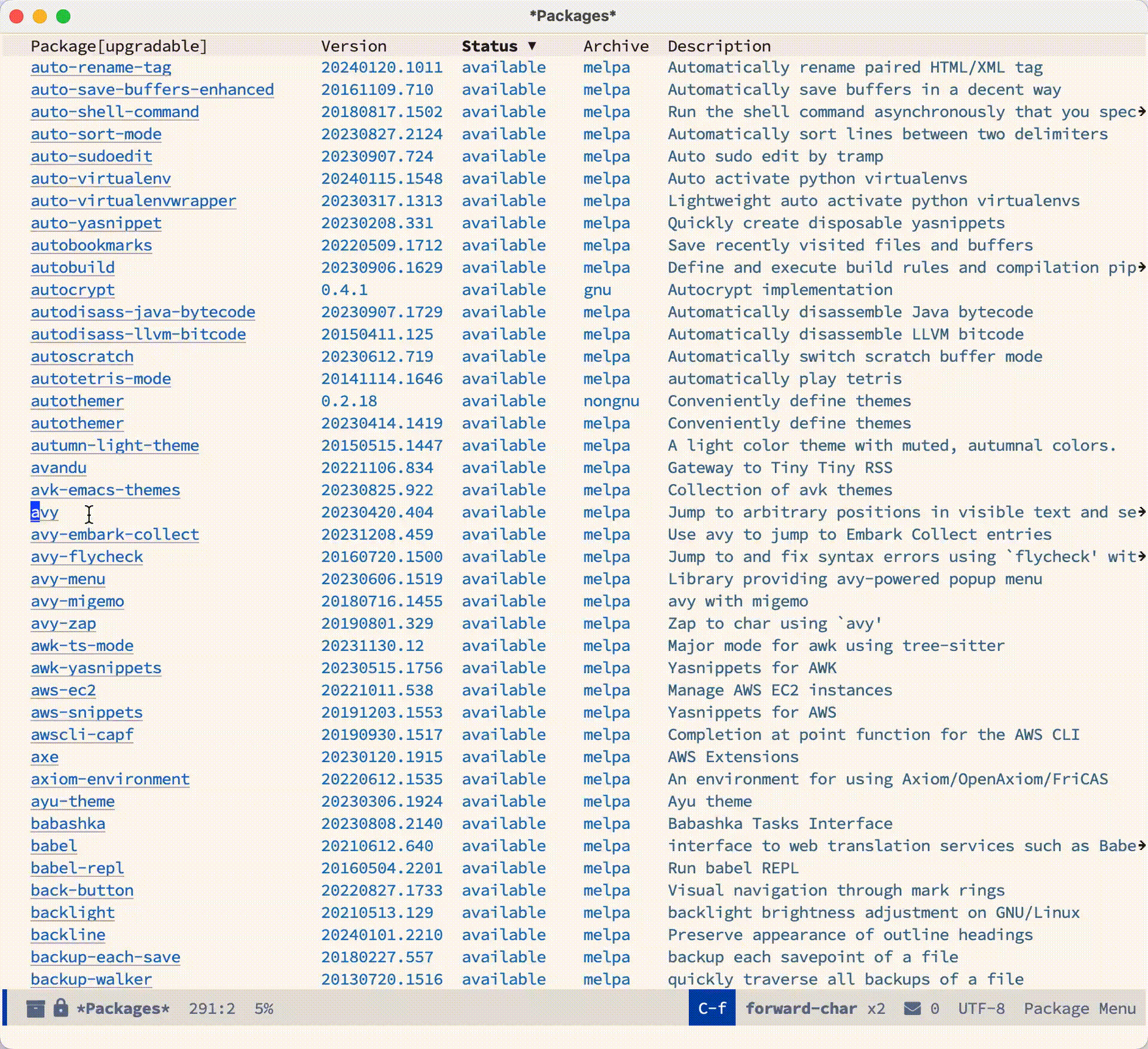
Task: Click the UTF-8 encoding indicator
Action: click(981, 1009)
